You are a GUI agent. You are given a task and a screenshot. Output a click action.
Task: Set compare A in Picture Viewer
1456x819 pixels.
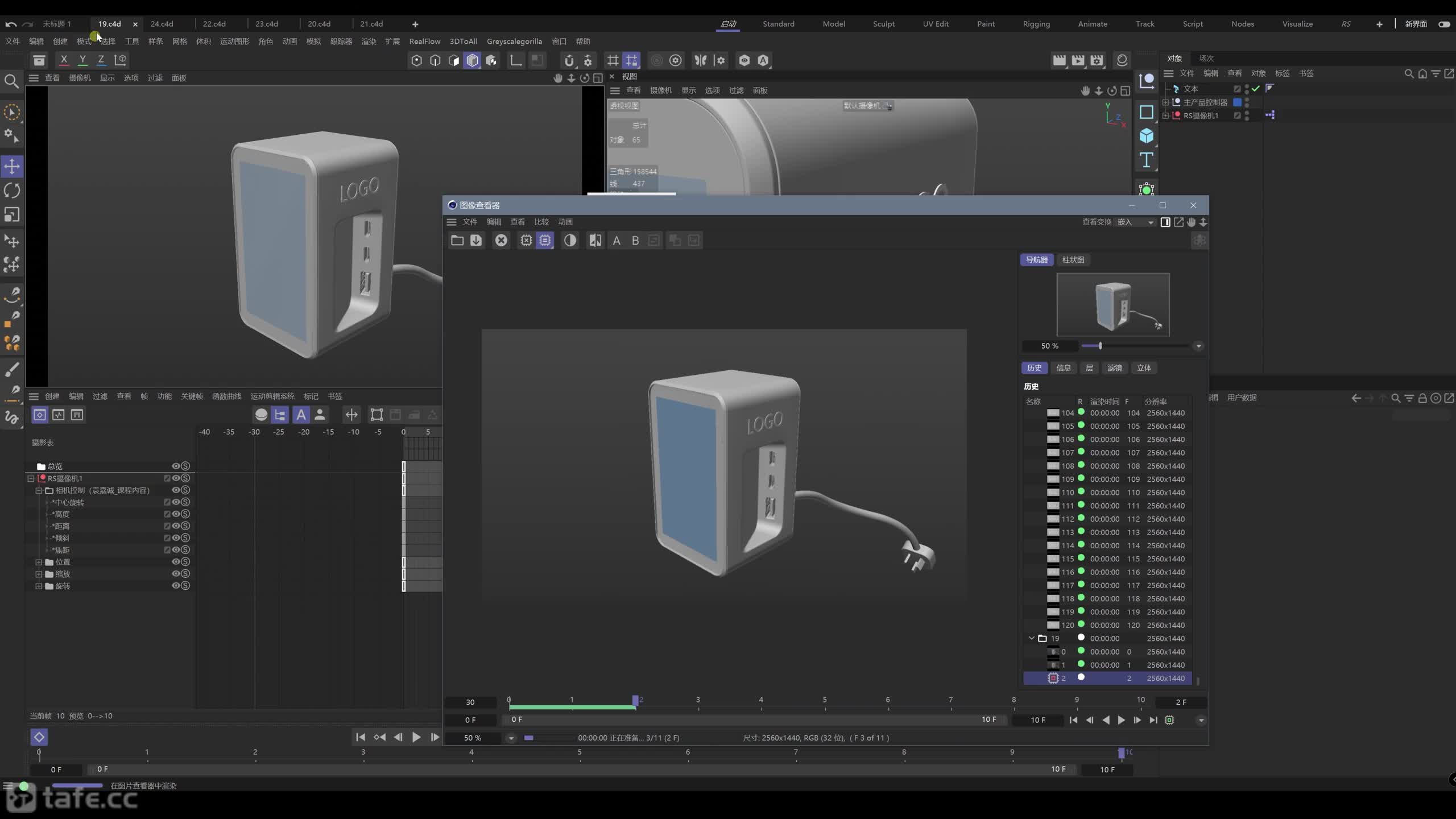click(617, 241)
